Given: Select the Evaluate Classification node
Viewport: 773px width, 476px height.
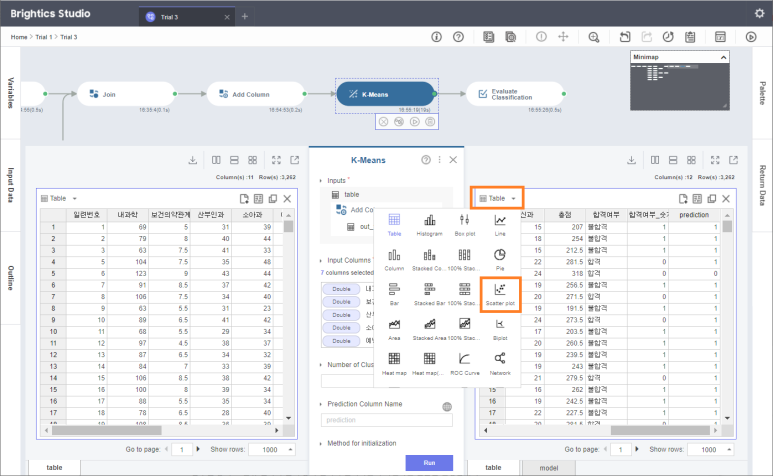Looking at the screenshot, I should point(515,94).
